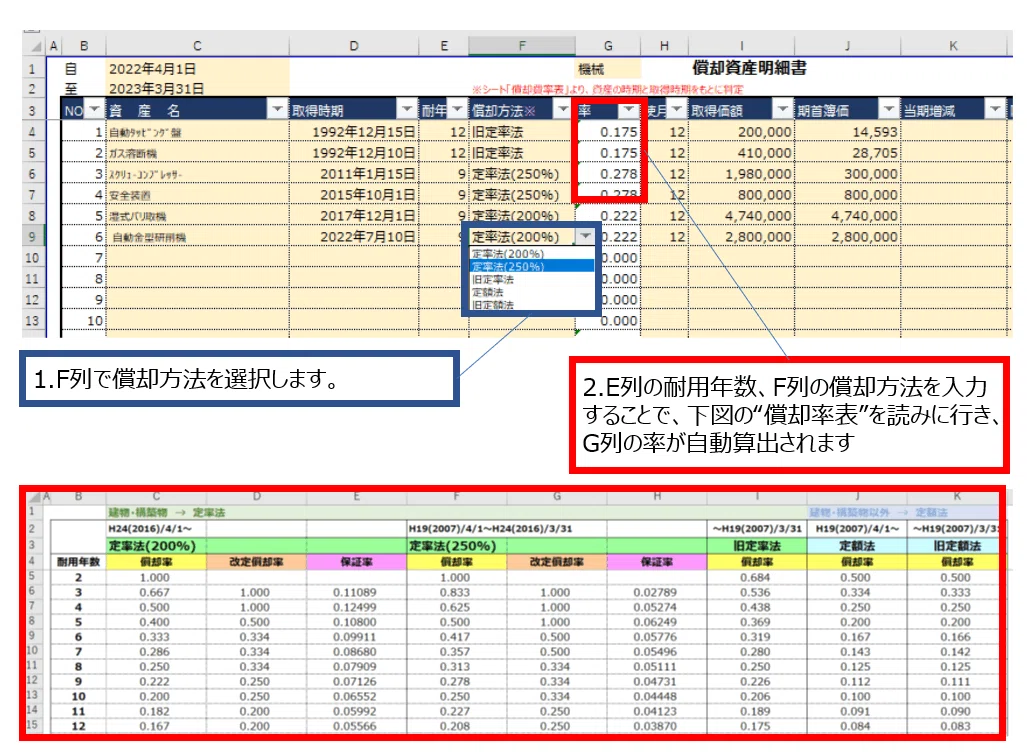This screenshot has width=1027, height=754.
Task: Click acquisition cost 1,980,000
Action: [758, 174]
